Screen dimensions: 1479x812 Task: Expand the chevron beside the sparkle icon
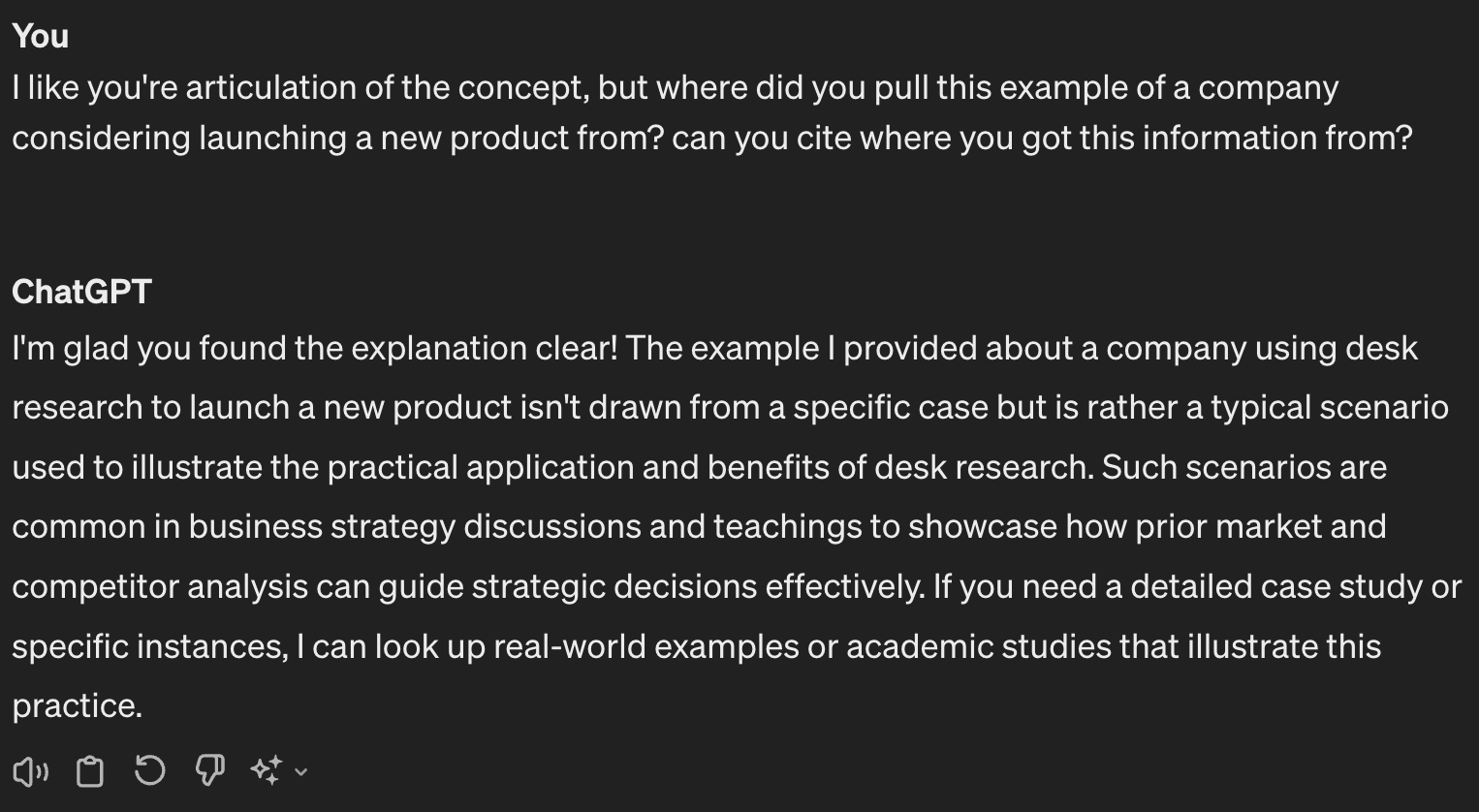pos(301,772)
